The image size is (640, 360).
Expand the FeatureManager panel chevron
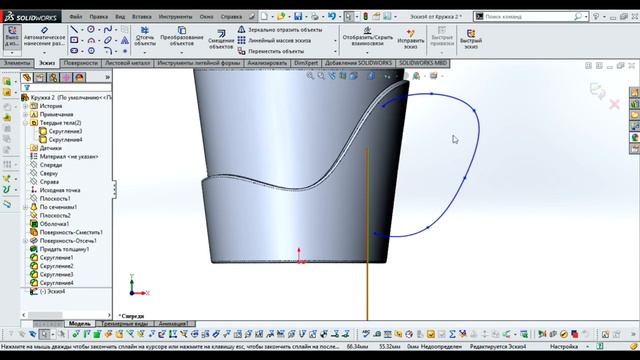(107, 78)
